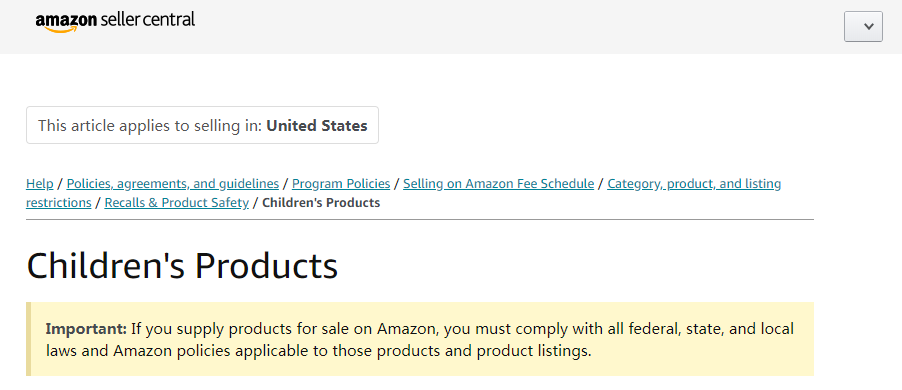902x390 pixels.
Task: Click the bold United States text
Action: (317, 125)
